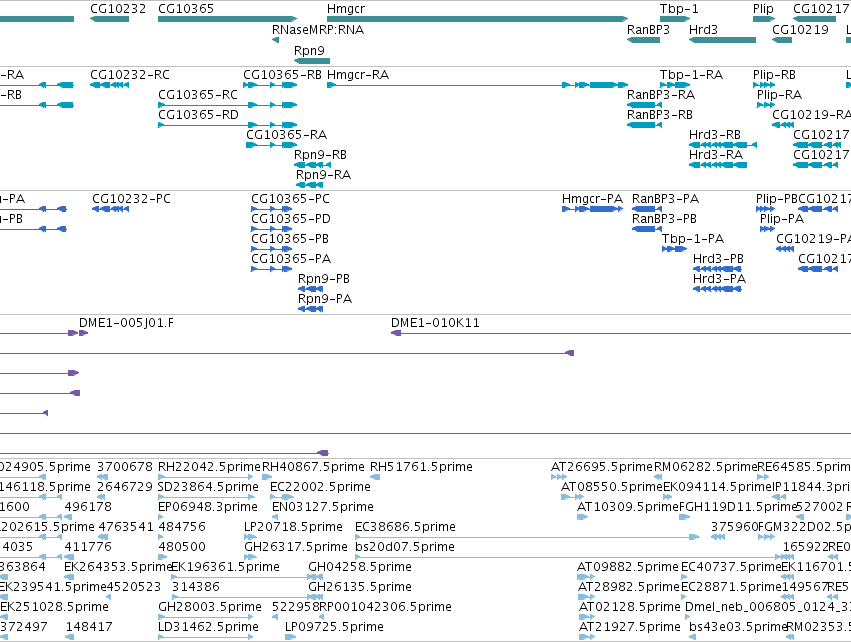This screenshot has width=851, height=642.
Task: Open EST EN03127.5prime
Action: (x=322, y=507)
